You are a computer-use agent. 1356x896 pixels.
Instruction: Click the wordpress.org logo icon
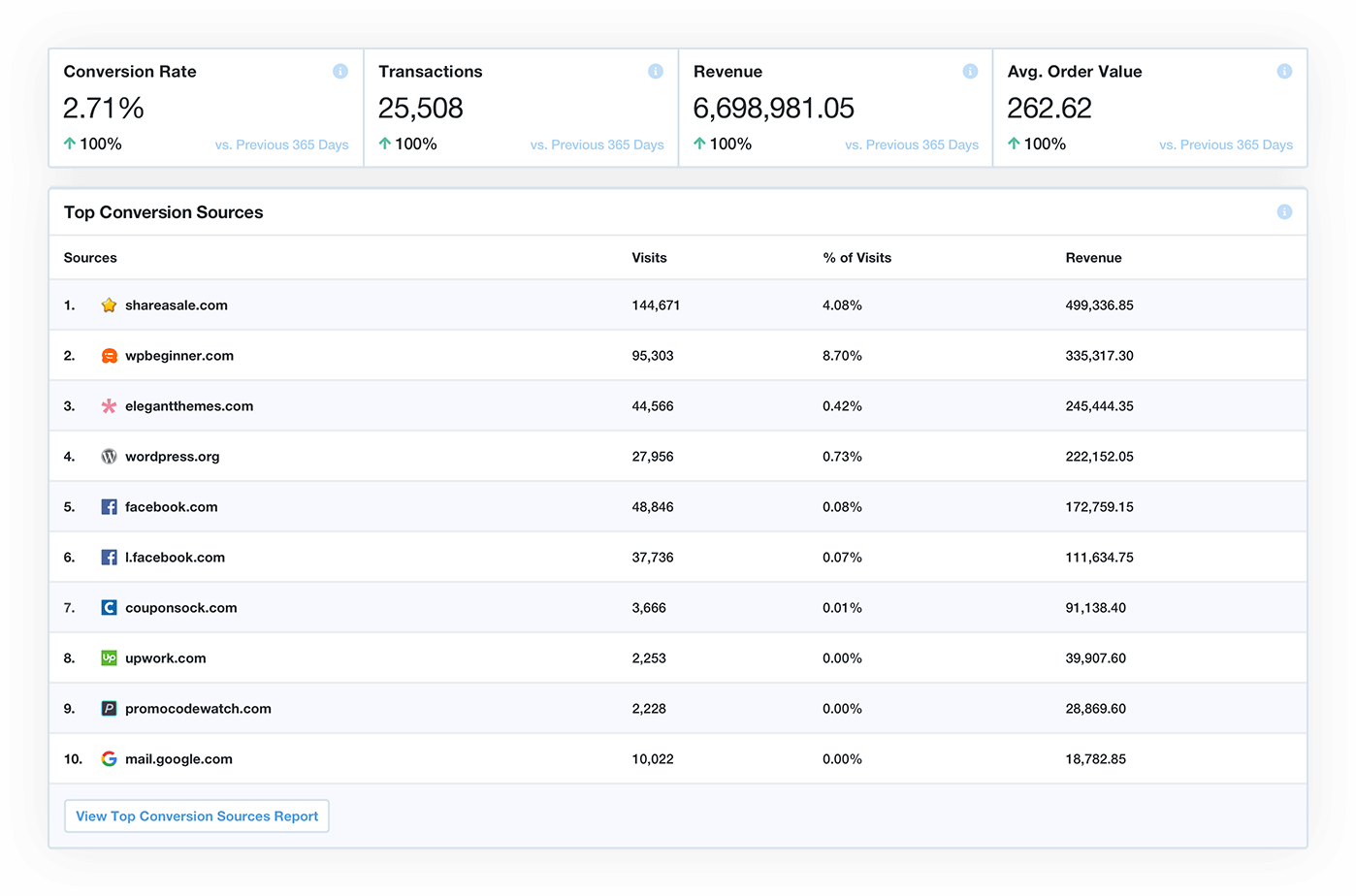(110, 457)
